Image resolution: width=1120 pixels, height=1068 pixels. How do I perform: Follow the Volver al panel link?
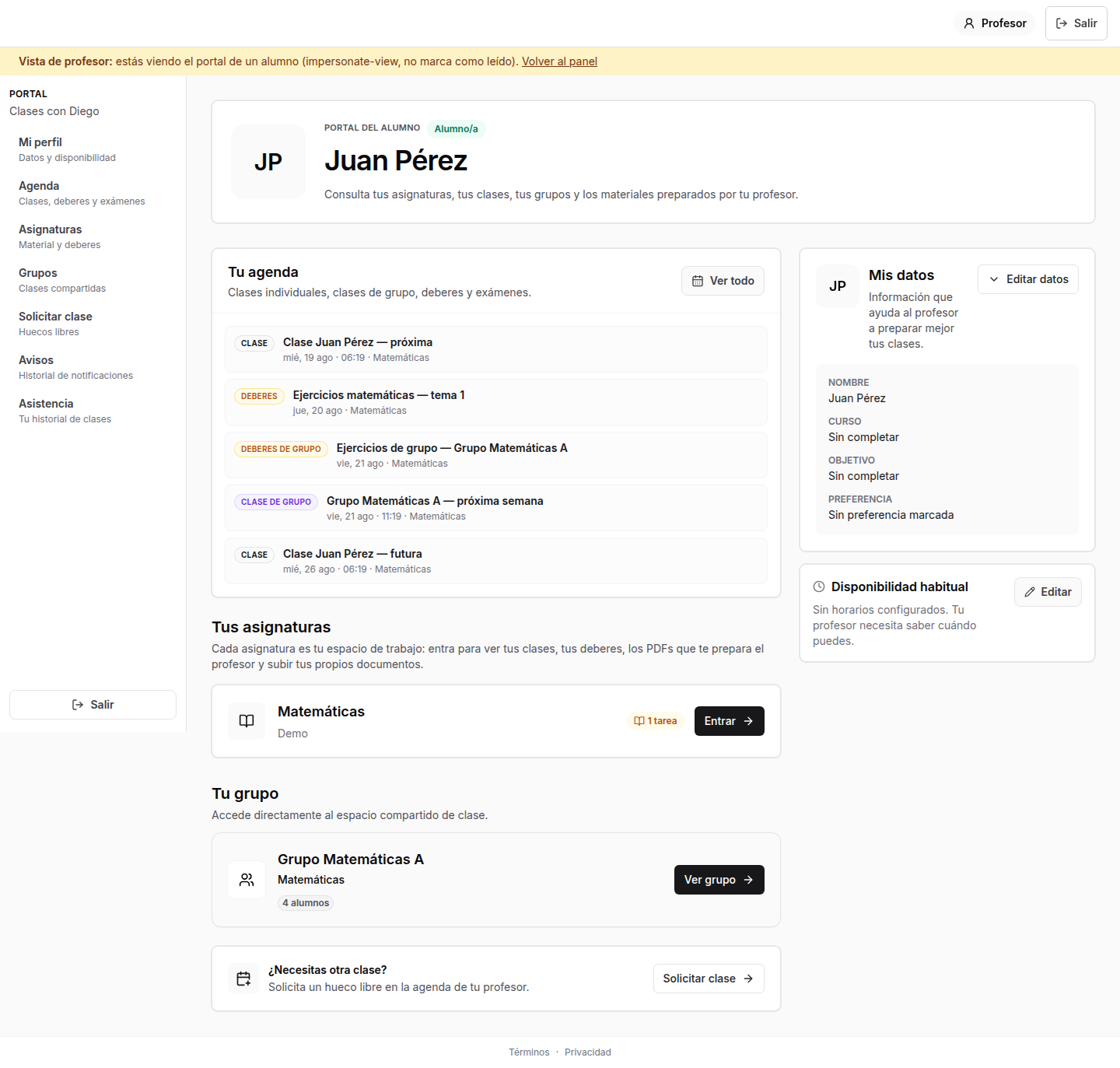[559, 61]
